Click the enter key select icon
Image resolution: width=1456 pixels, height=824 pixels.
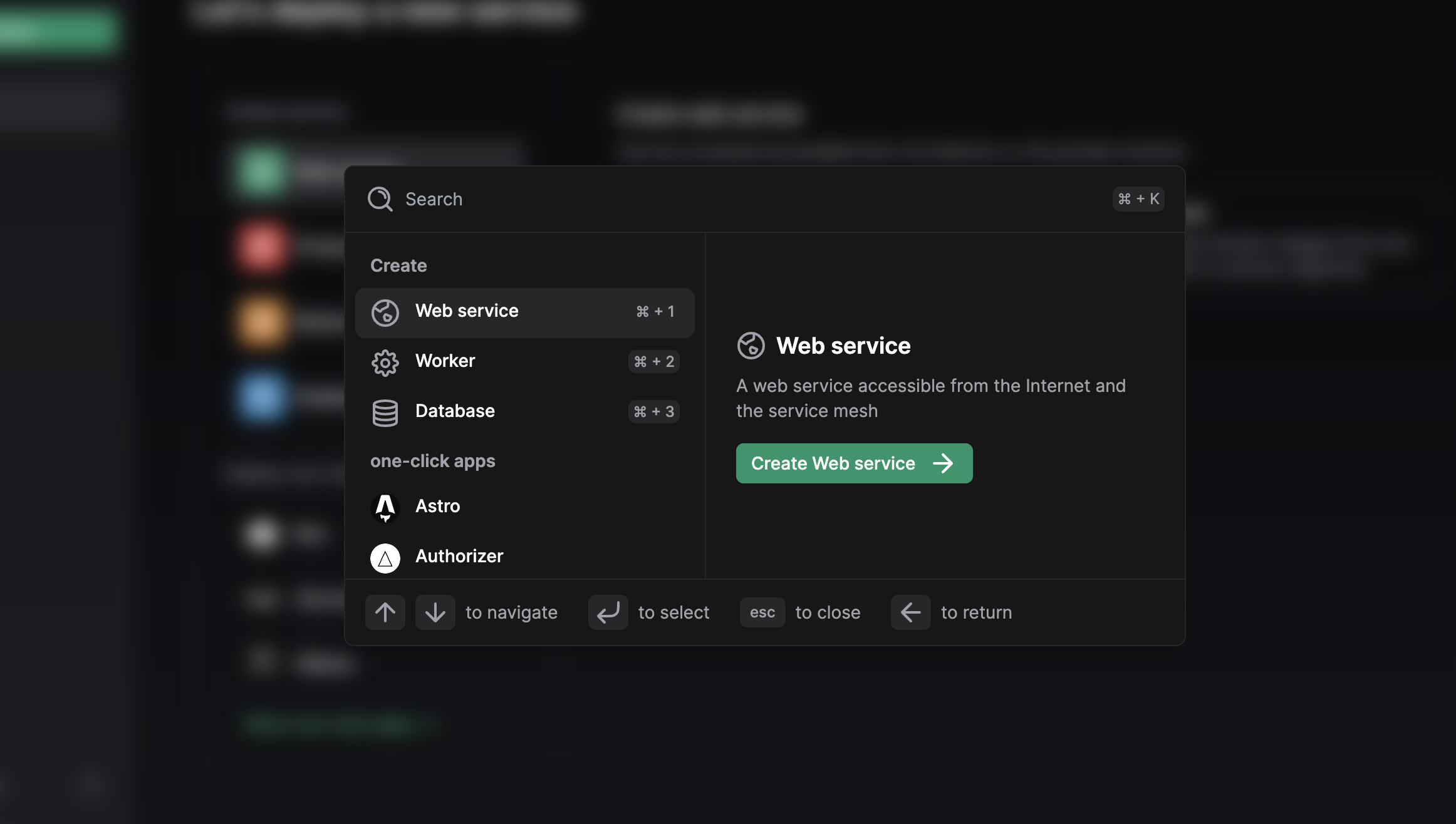tap(608, 612)
